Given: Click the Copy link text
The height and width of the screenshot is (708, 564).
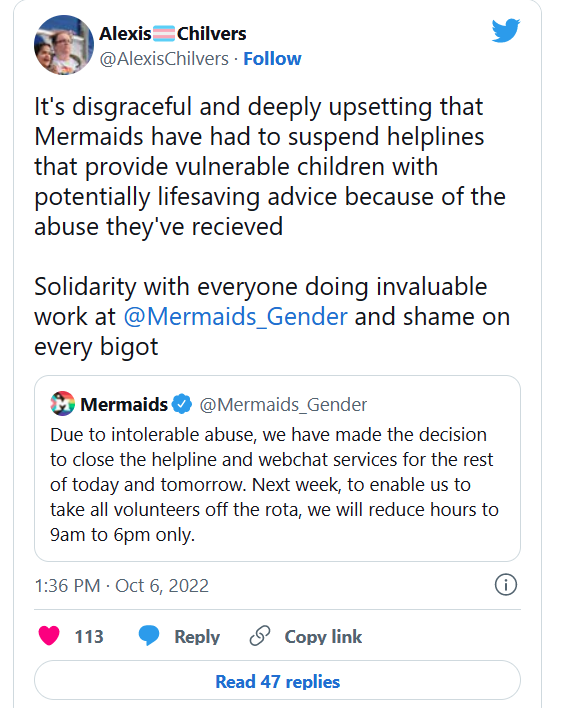Looking at the screenshot, I should click(x=323, y=637).
